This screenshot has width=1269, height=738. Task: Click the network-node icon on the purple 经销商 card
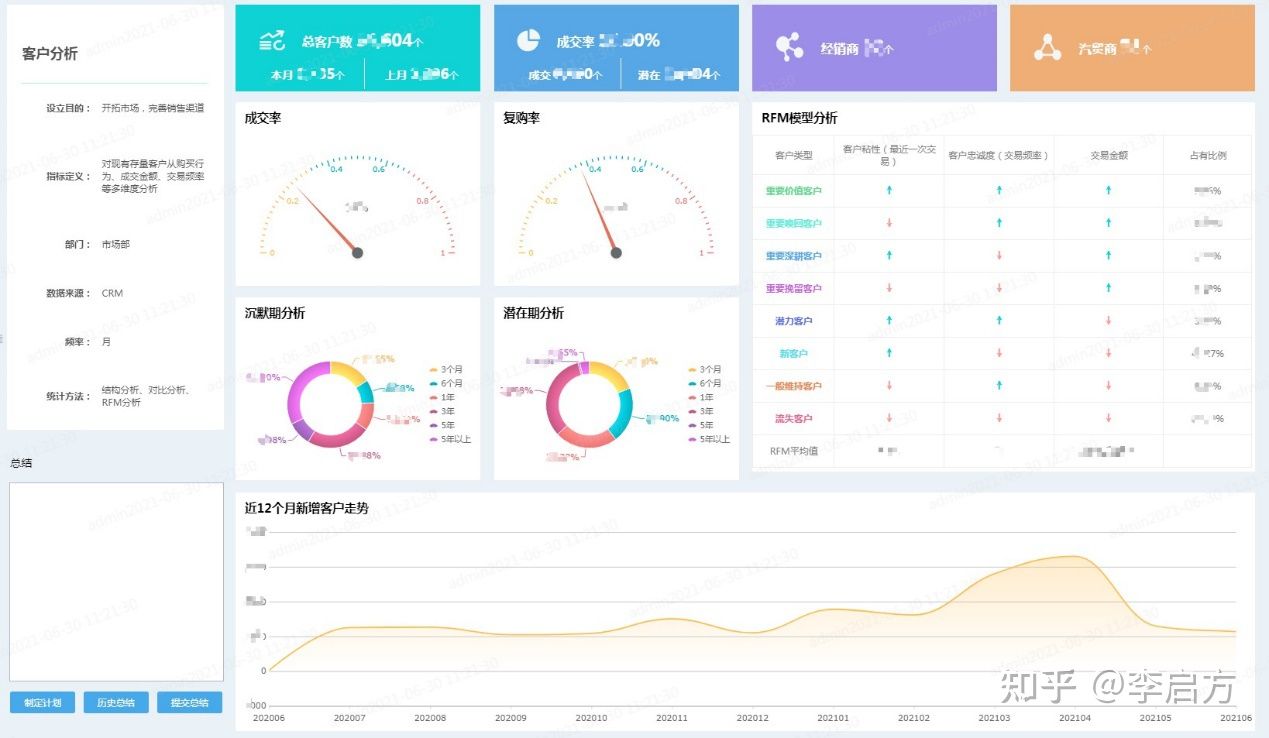click(789, 46)
